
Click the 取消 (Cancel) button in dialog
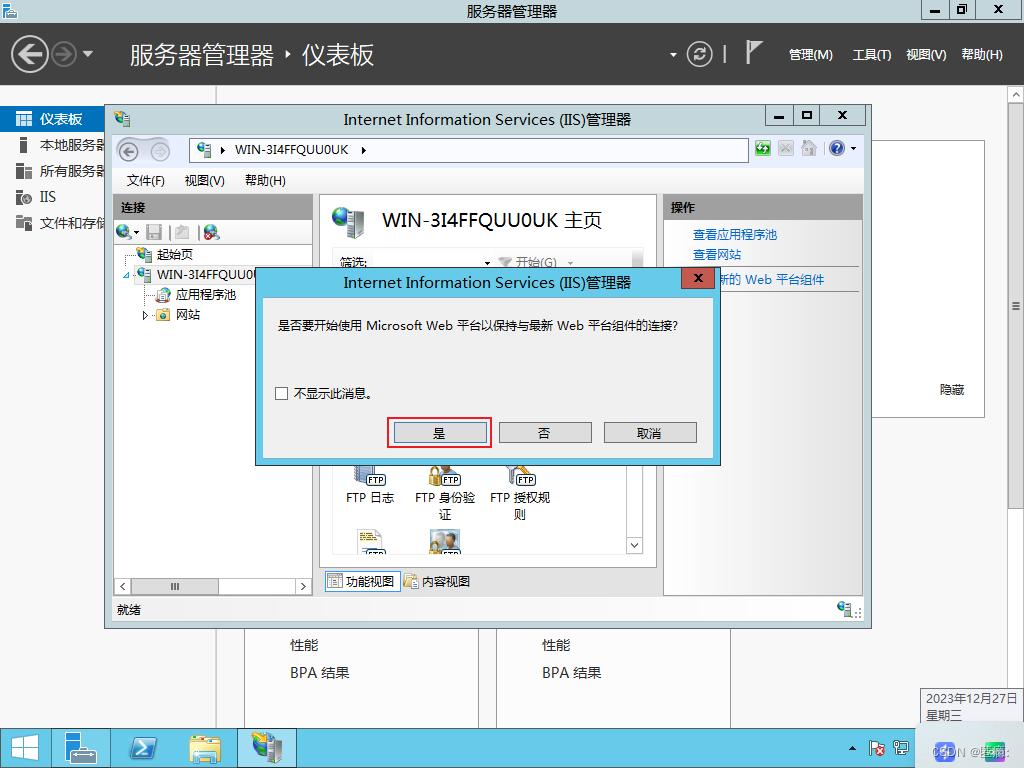[650, 433]
